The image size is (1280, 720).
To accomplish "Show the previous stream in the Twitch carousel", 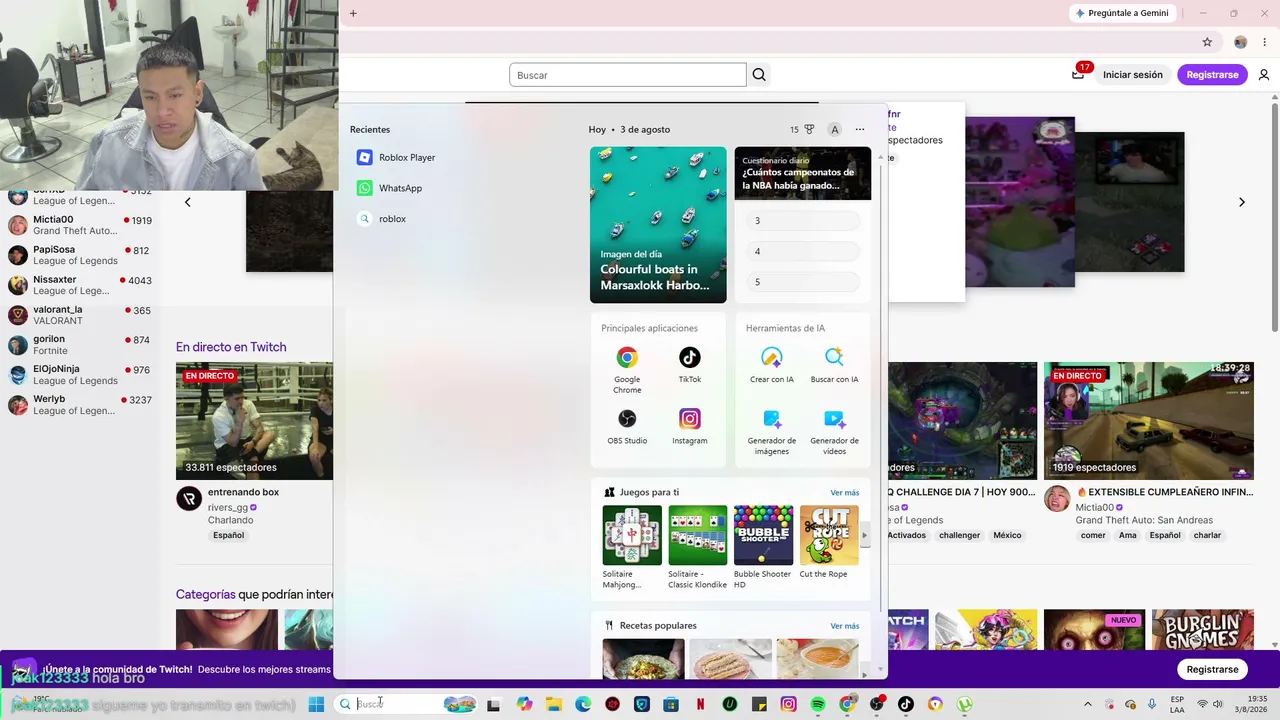I will click(187, 202).
